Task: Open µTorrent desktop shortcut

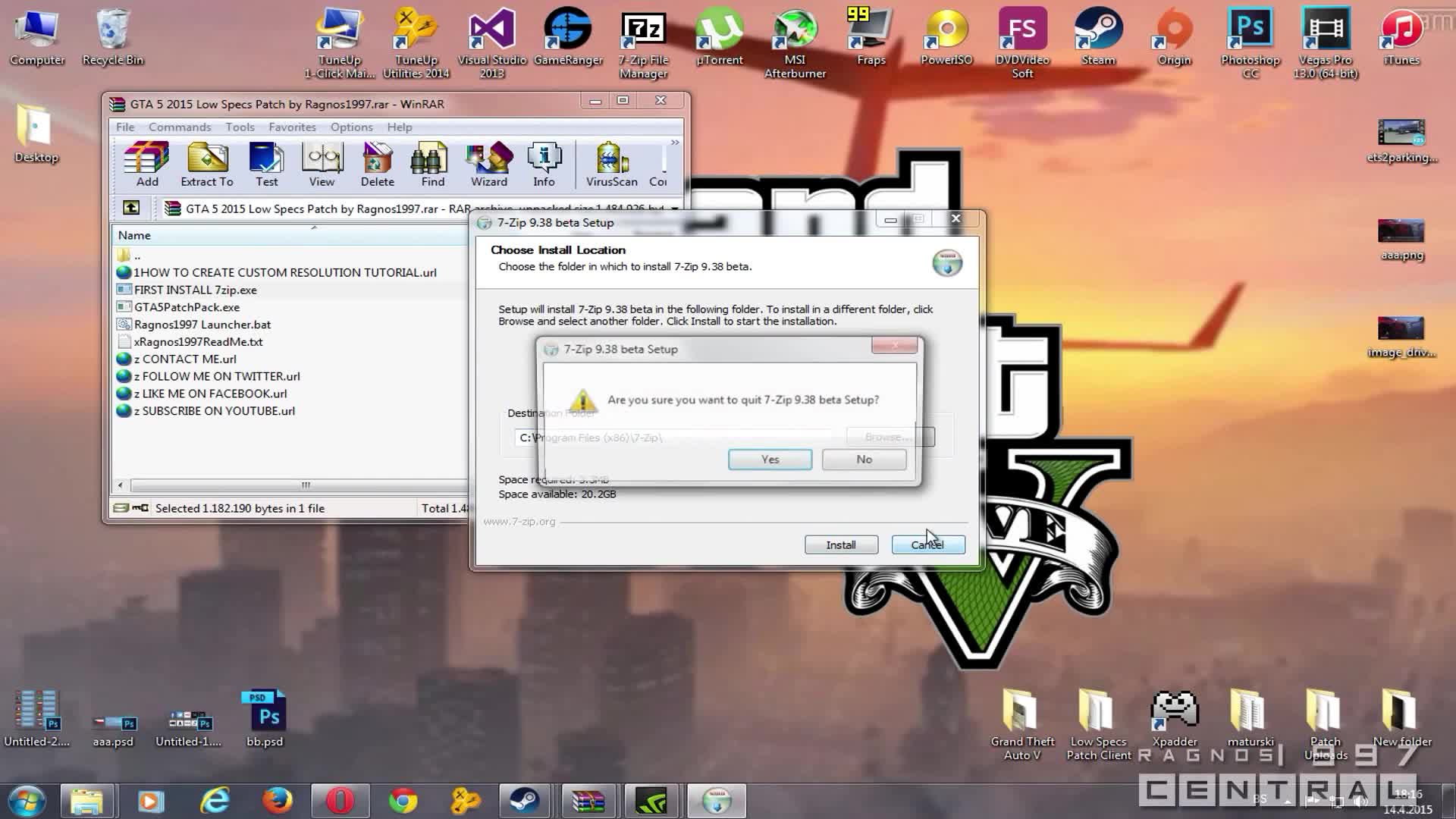Action: [719, 36]
